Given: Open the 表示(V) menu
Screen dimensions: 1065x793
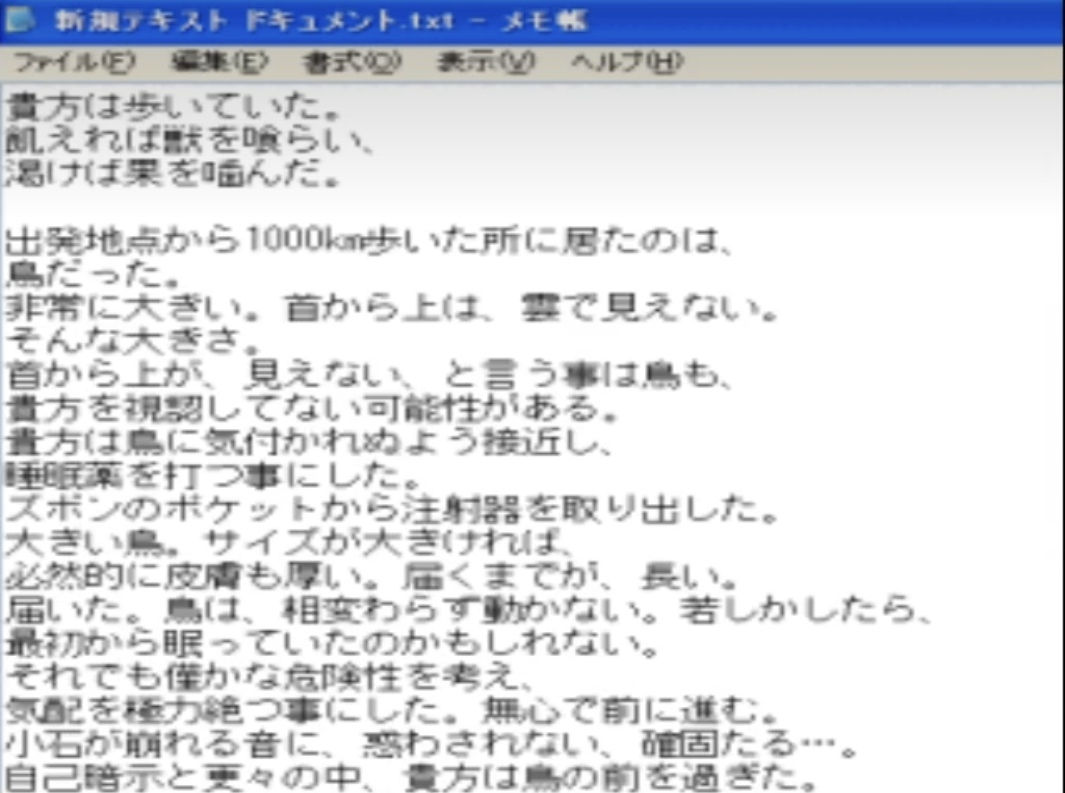Looking at the screenshot, I should [485, 63].
